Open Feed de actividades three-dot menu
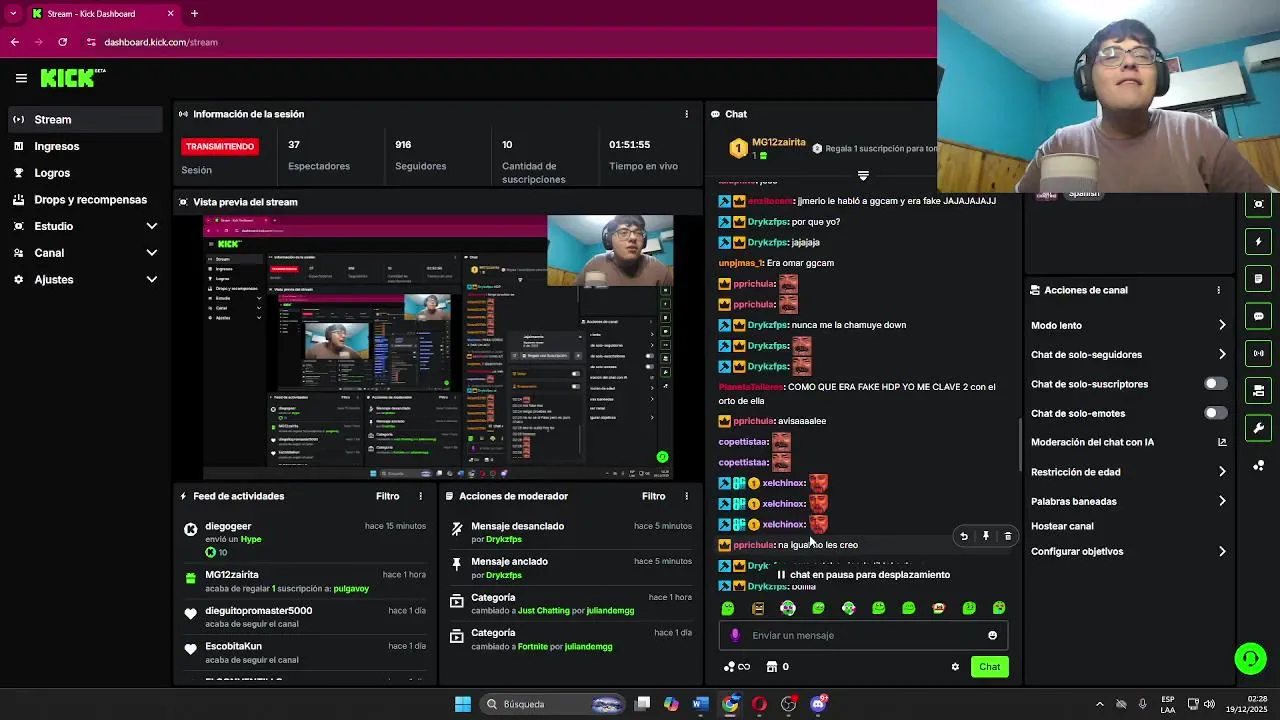1280x720 pixels. click(x=420, y=496)
